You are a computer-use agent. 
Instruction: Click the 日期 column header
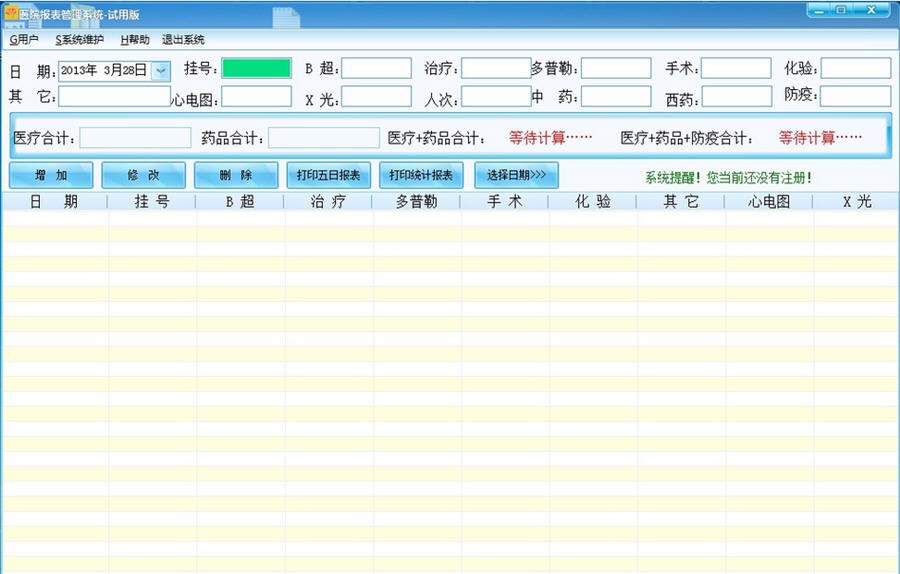click(55, 201)
